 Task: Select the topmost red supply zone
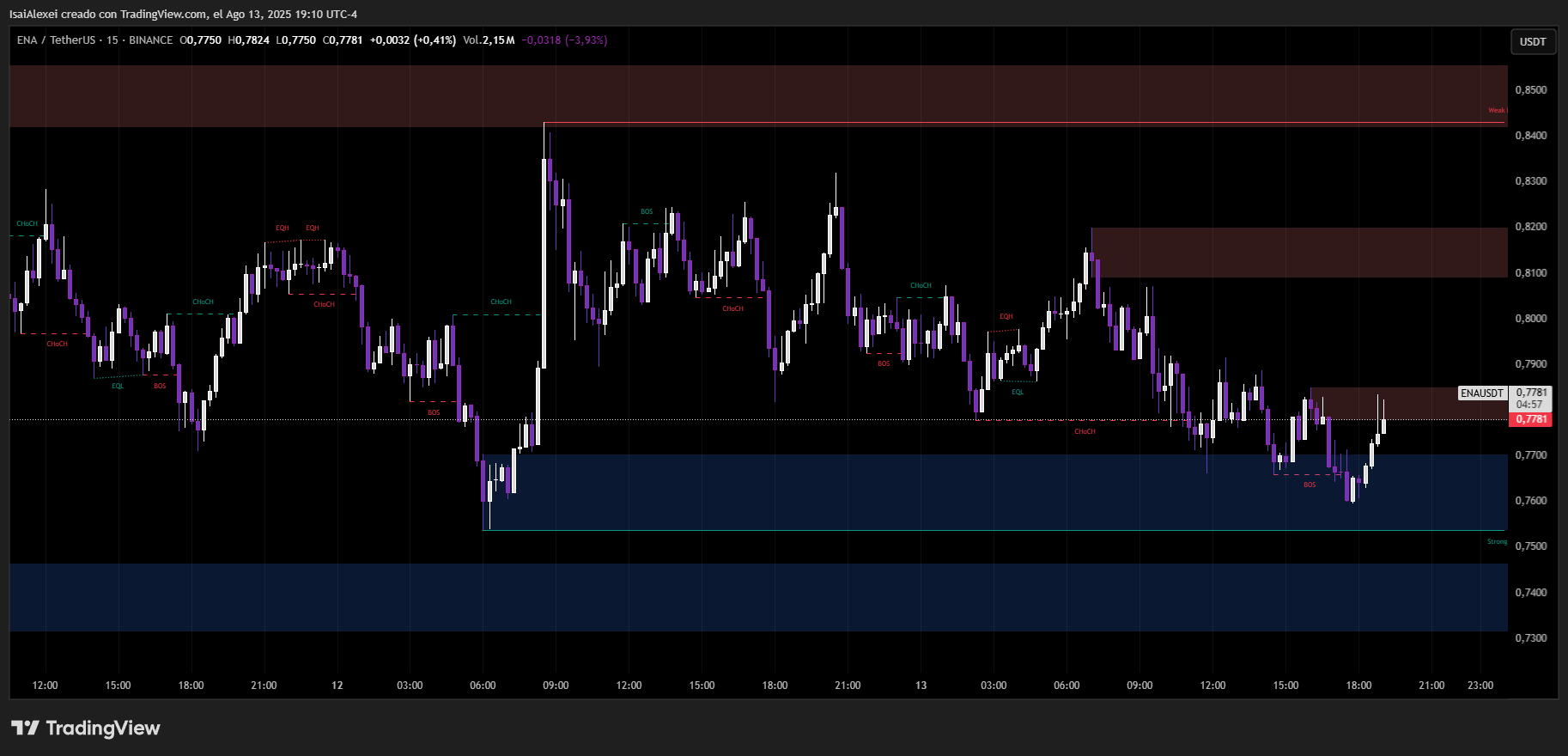pyautogui.click(x=756, y=94)
